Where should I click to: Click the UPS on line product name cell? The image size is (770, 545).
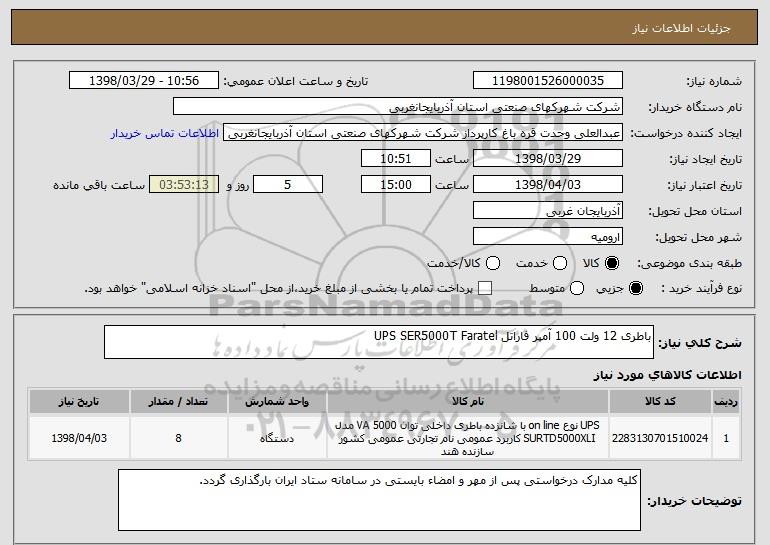pos(468,438)
